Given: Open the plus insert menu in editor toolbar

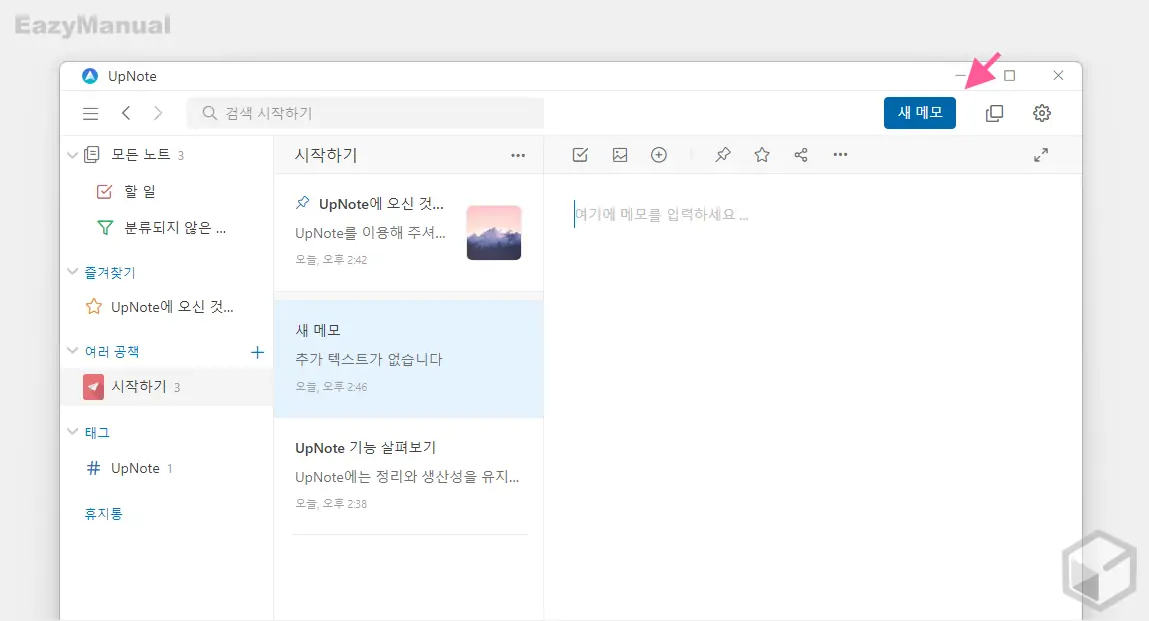Looking at the screenshot, I should 659,155.
